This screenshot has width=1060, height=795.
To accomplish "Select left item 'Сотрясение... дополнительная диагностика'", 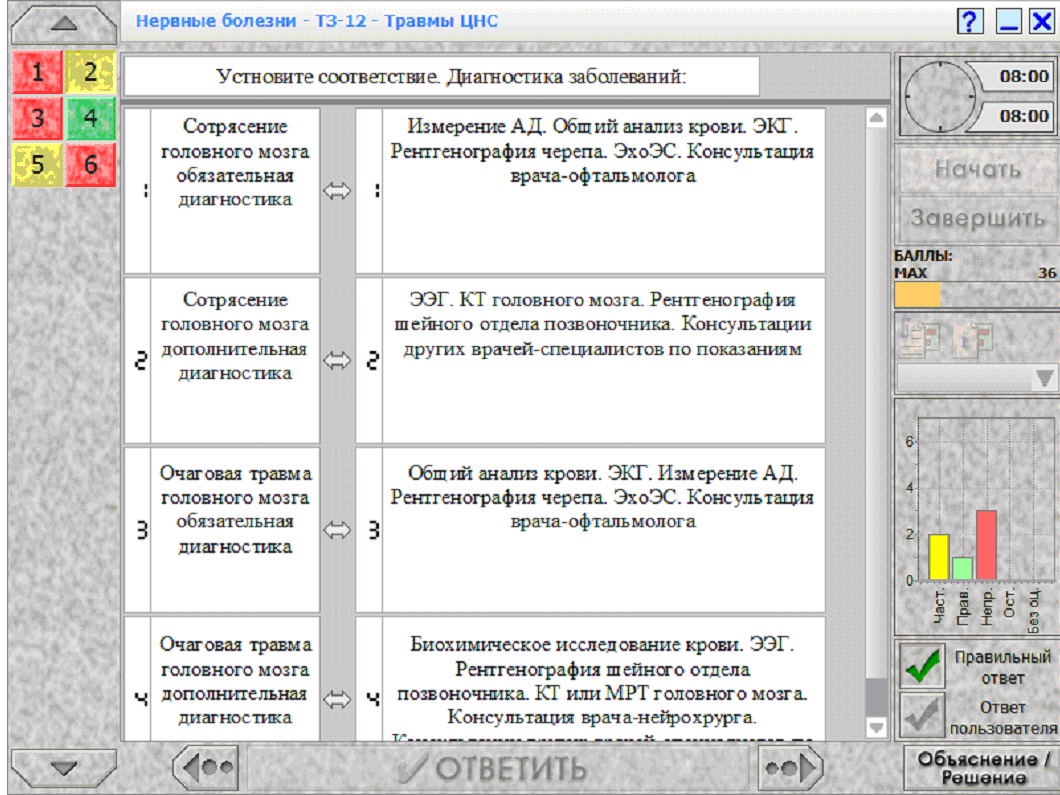I will coord(235,361).
